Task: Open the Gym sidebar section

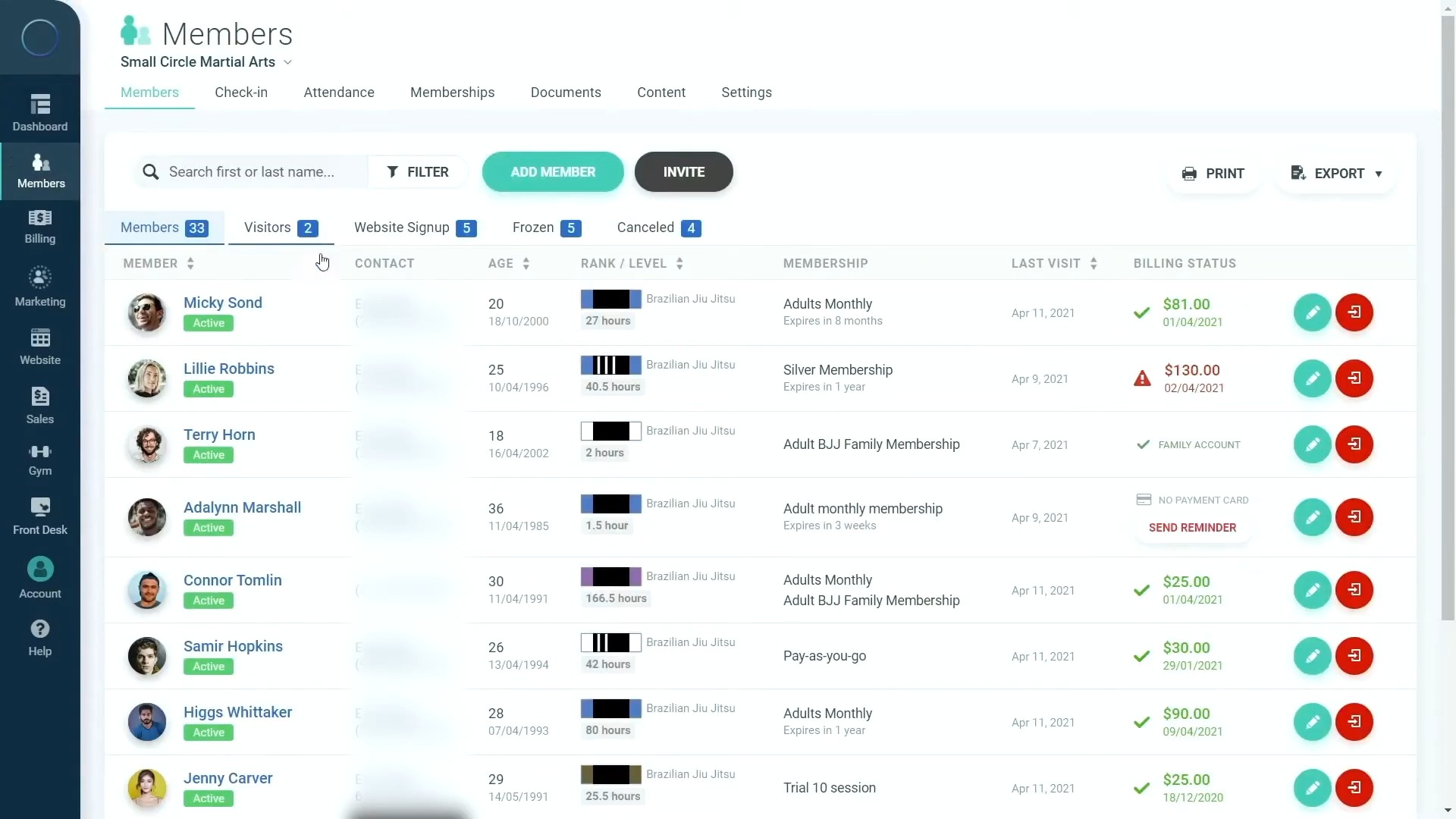Action: point(40,460)
